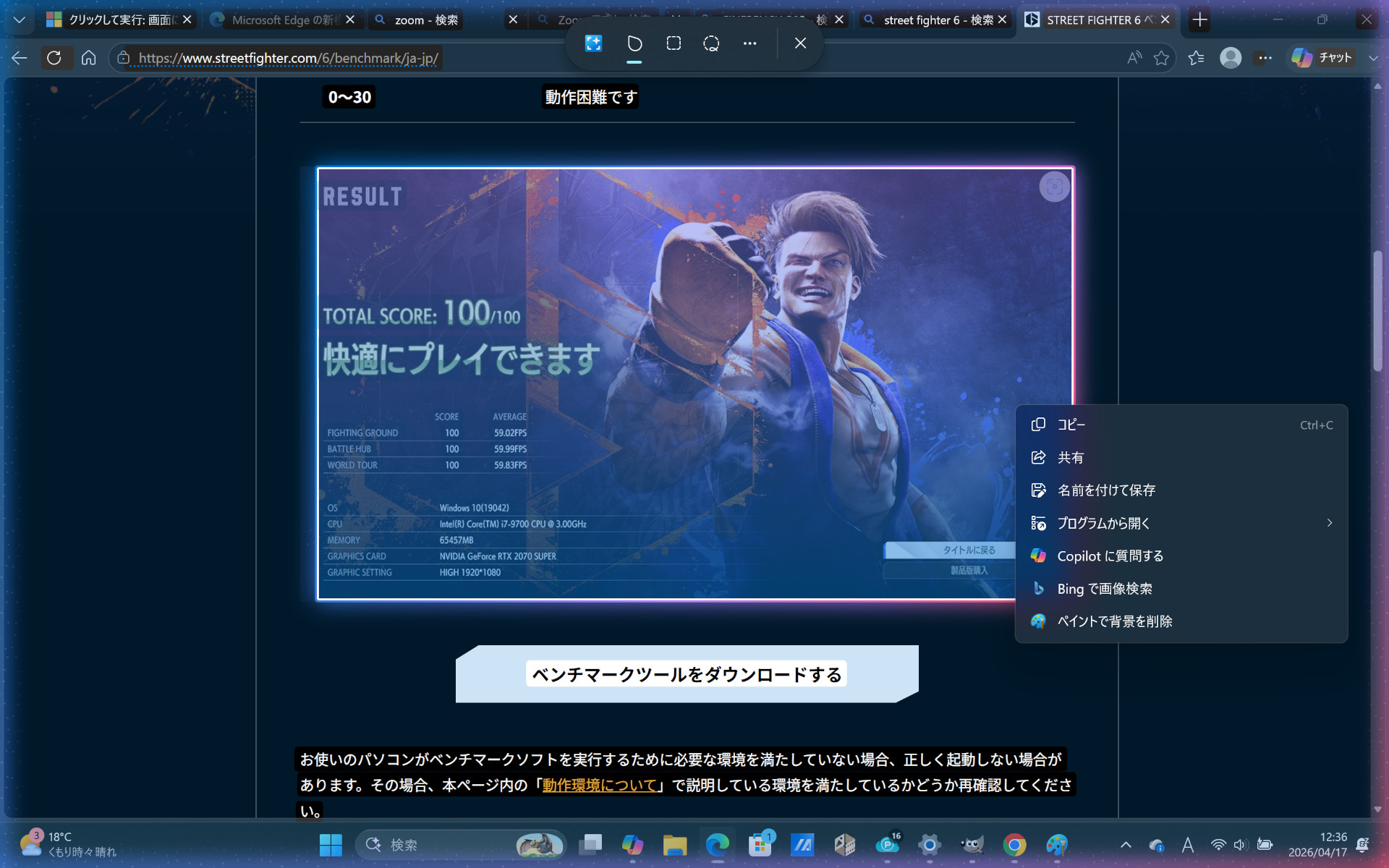Choose 名前を付けて保存 from the context menu
This screenshot has width=1389, height=868.
click(1181, 490)
